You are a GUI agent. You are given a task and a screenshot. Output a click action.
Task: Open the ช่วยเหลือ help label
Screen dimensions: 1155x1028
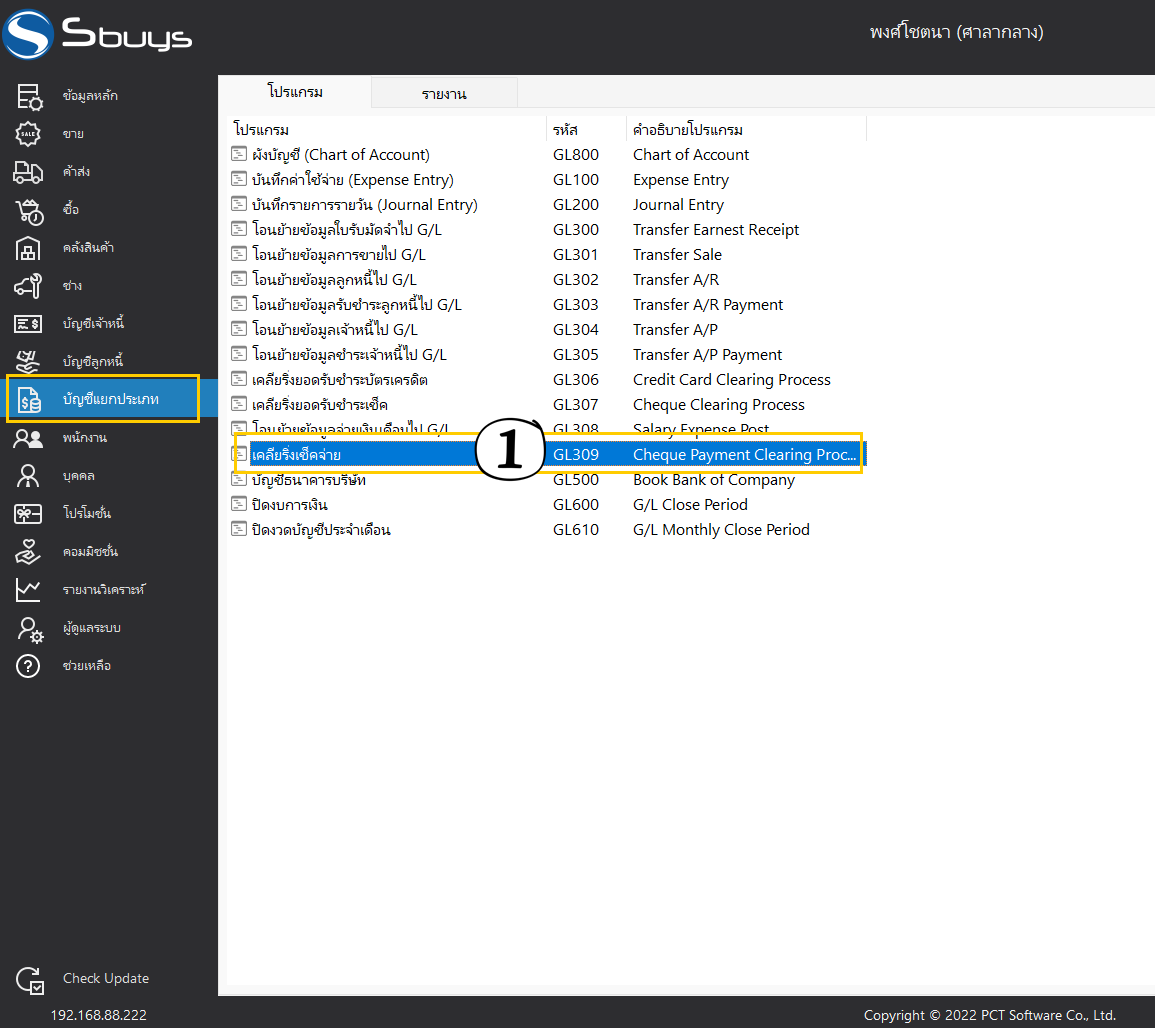point(87,666)
